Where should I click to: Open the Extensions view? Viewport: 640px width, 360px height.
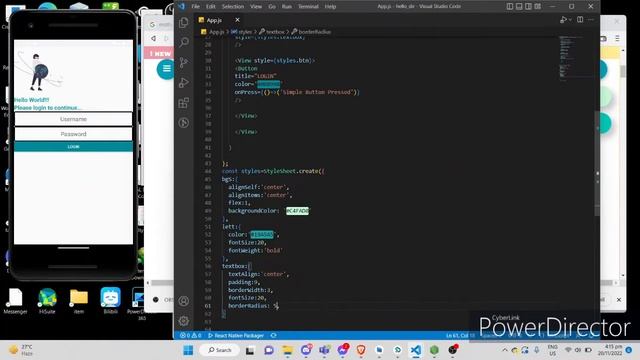(184, 102)
